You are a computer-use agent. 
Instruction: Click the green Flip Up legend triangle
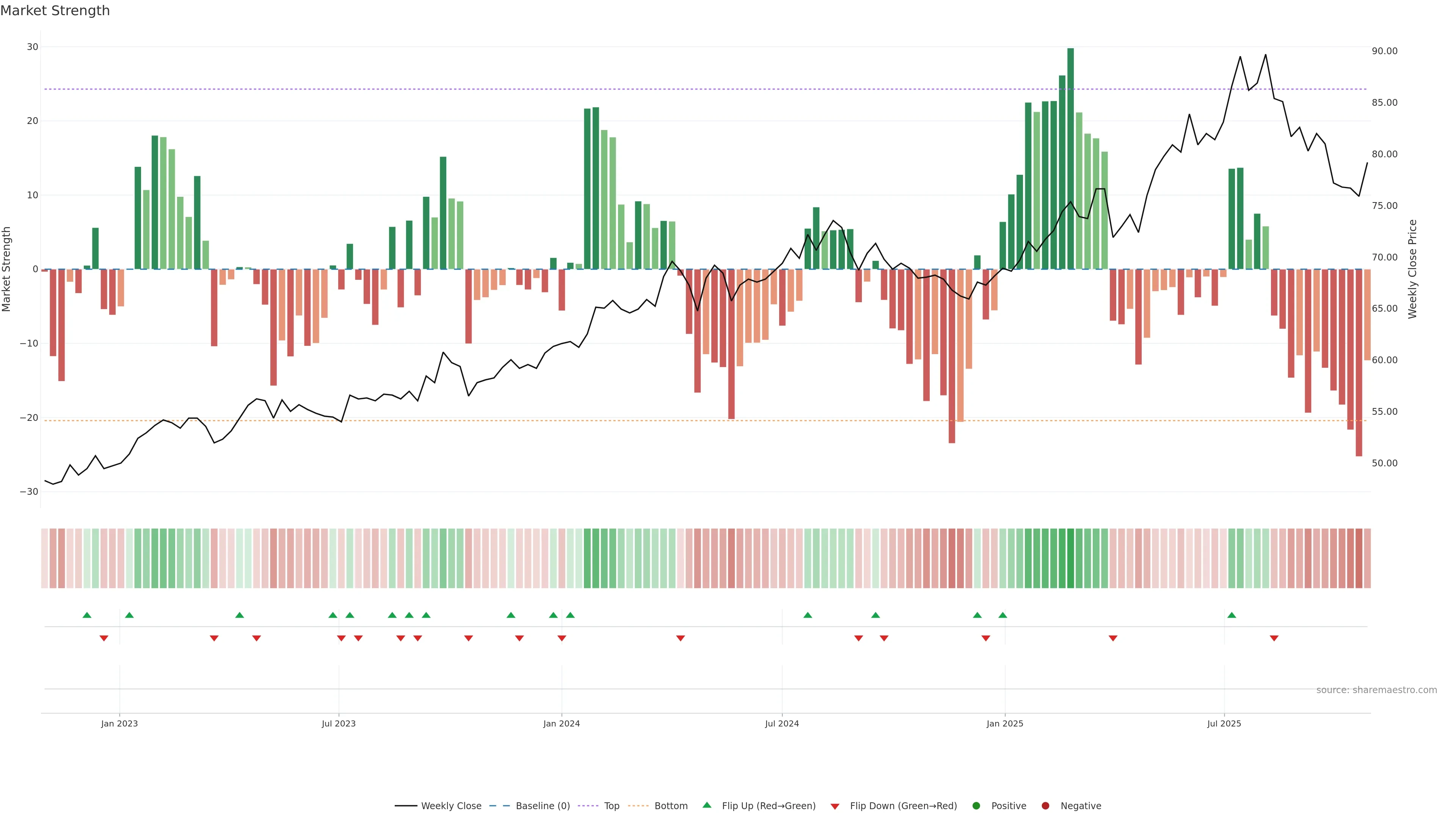pos(706,805)
